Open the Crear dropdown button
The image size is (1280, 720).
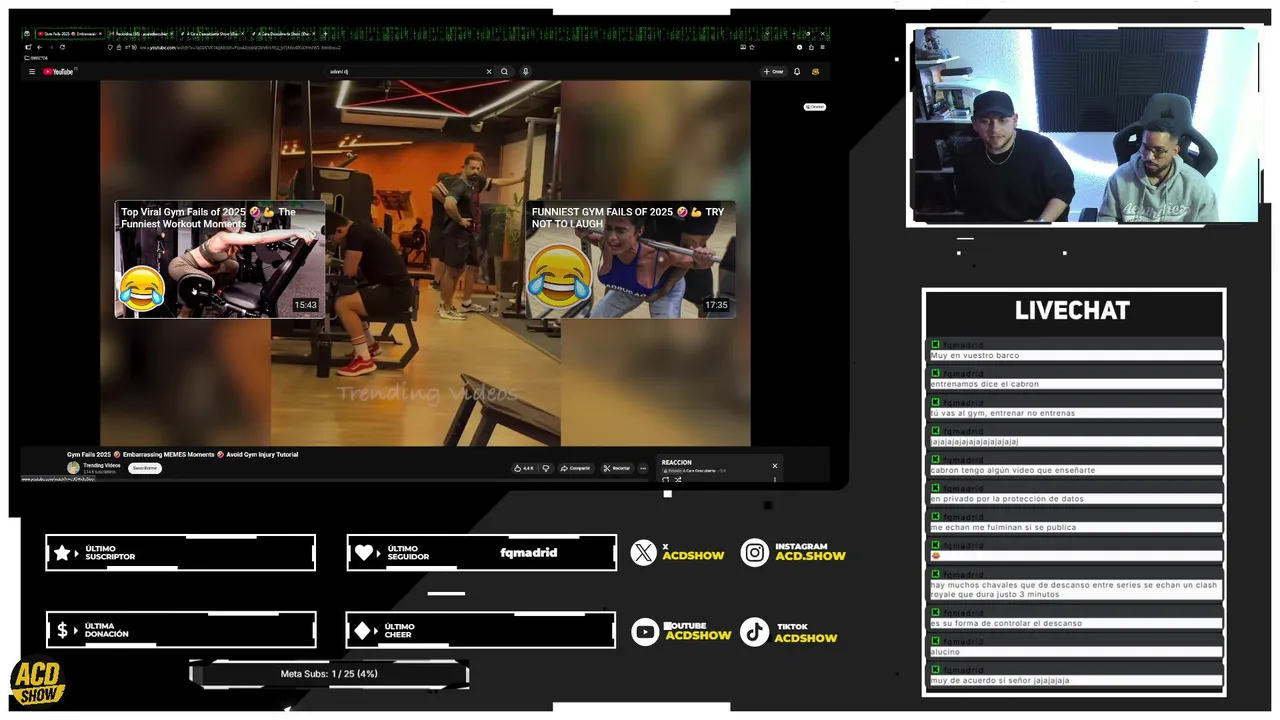[x=773, y=72]
